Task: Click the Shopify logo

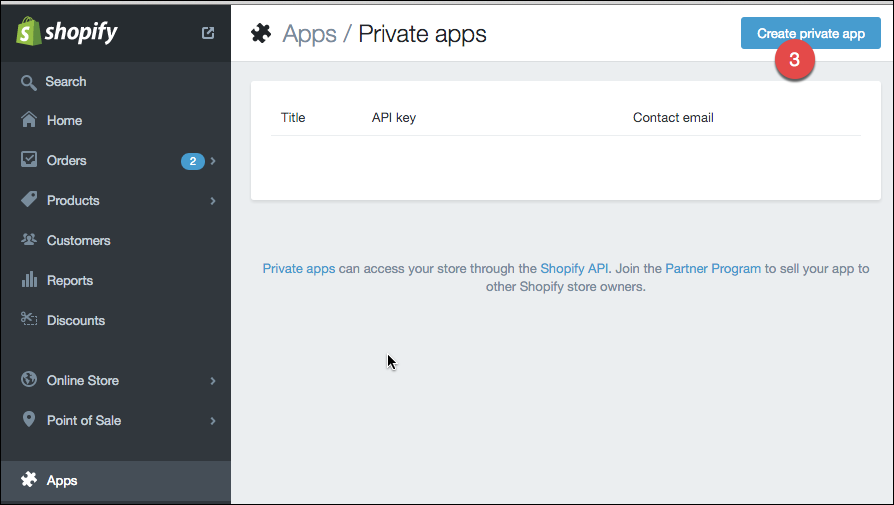Action: coord(67,31)
